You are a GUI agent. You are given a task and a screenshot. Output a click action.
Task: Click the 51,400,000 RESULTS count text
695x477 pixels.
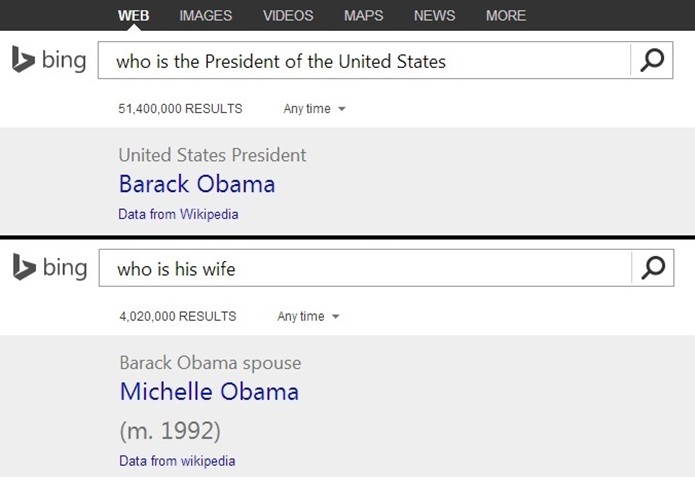180,109
